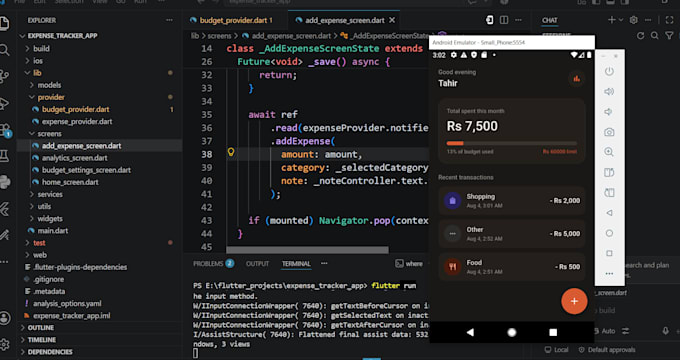Click the lightbulb code action on line 38
This screenshot has width=680, height=360.
tap(231, 152)
